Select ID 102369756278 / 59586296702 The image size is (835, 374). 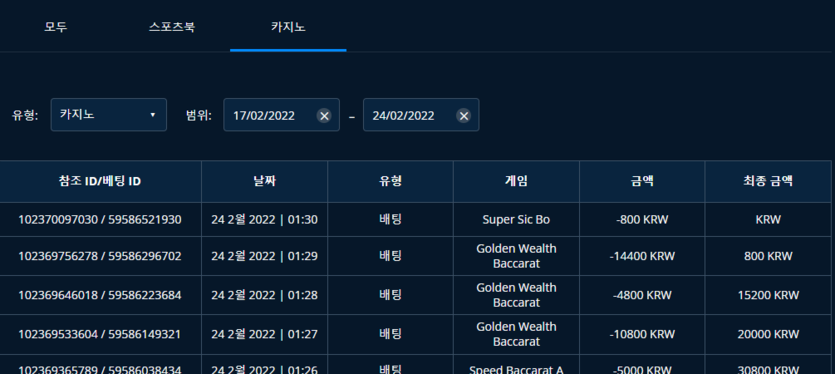click(x=100, y=256)
